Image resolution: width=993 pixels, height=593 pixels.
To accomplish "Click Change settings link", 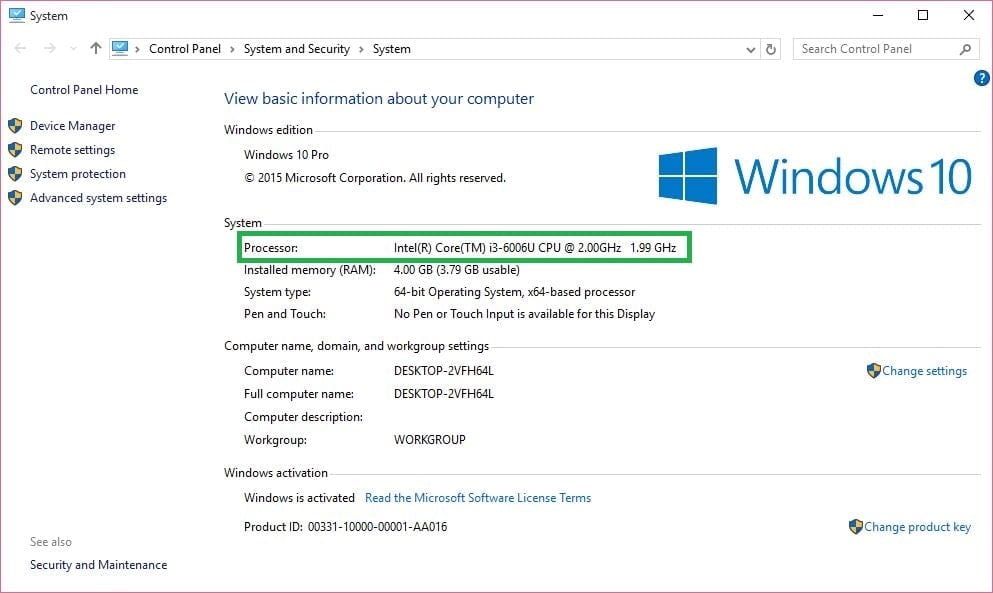I will [x=925, y=371].
